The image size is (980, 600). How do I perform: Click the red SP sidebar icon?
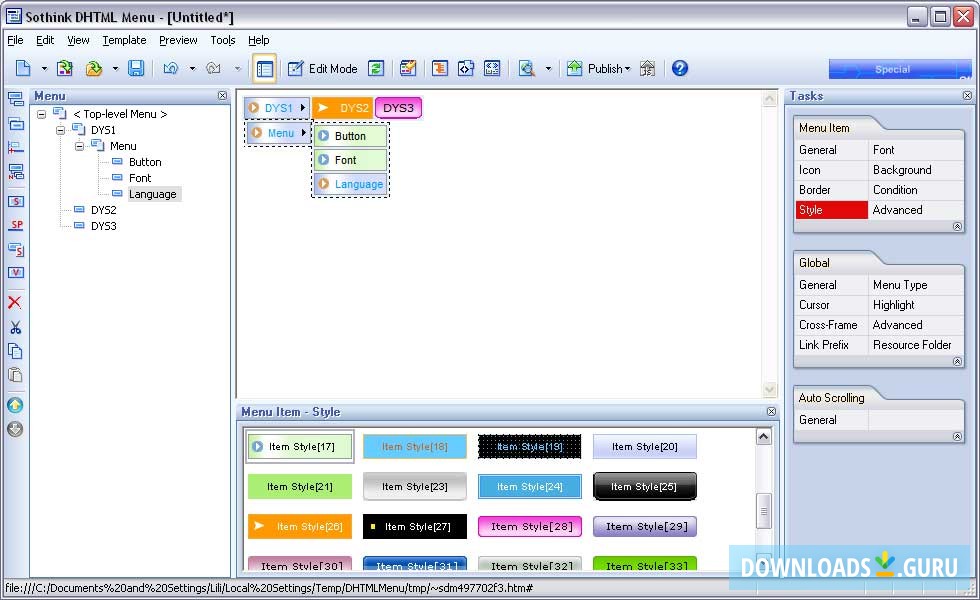(16, 225)
